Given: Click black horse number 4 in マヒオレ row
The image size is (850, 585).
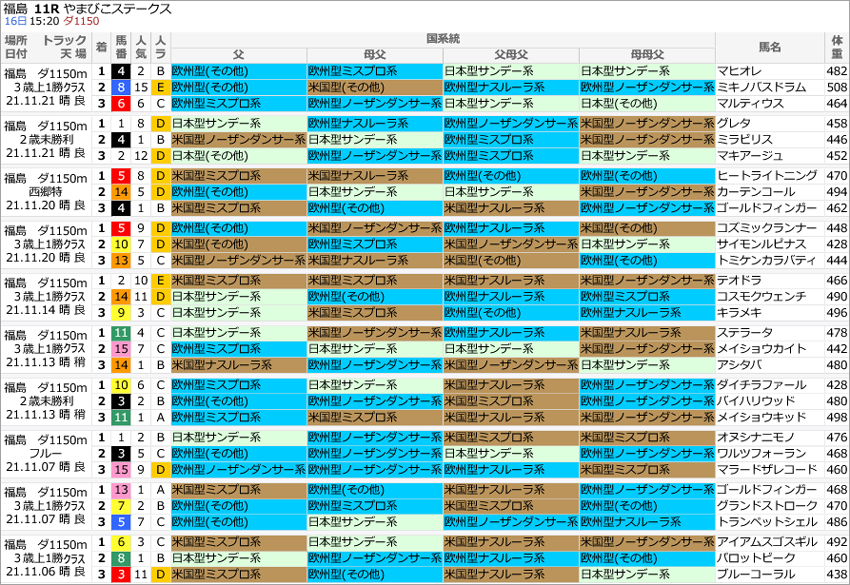Looking at the screenshot, I should (121, 71).
